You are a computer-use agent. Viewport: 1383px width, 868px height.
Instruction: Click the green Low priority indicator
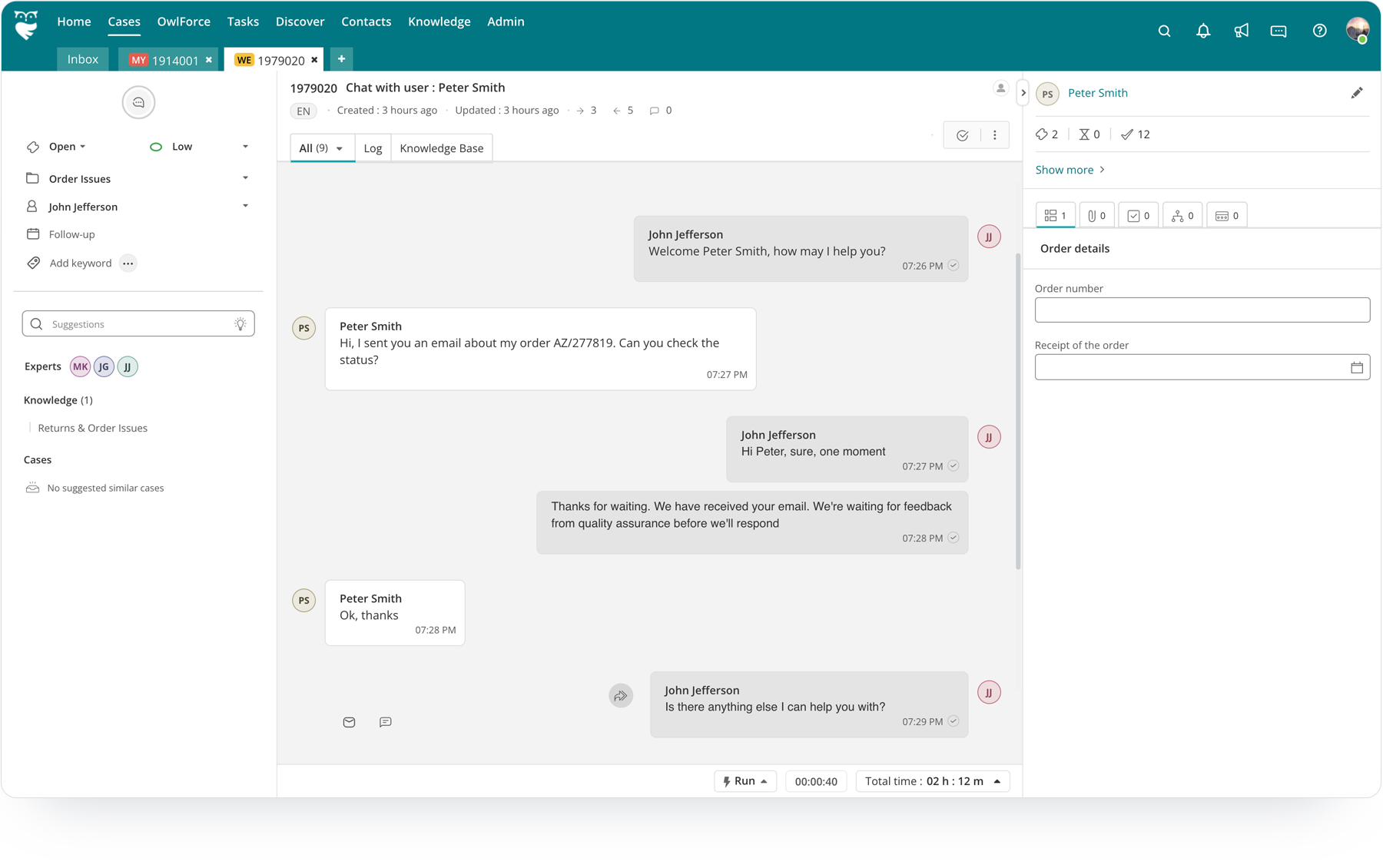pos(156,146)
